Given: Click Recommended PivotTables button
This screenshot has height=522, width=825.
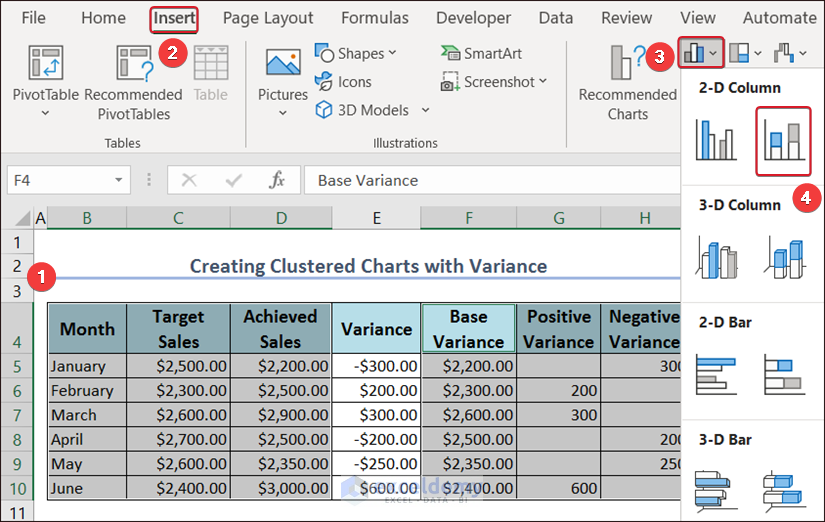Looking at the screenshot, I should point(133,82).
